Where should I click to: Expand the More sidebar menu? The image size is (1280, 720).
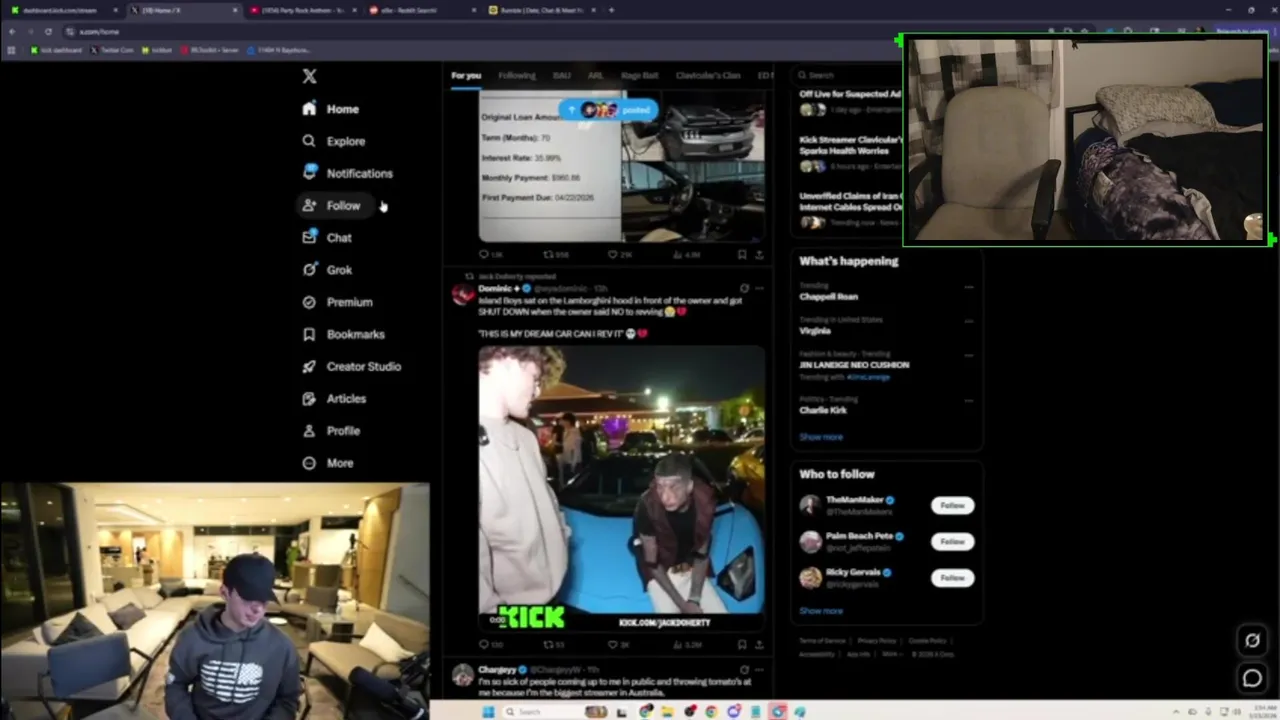(328, 463)
